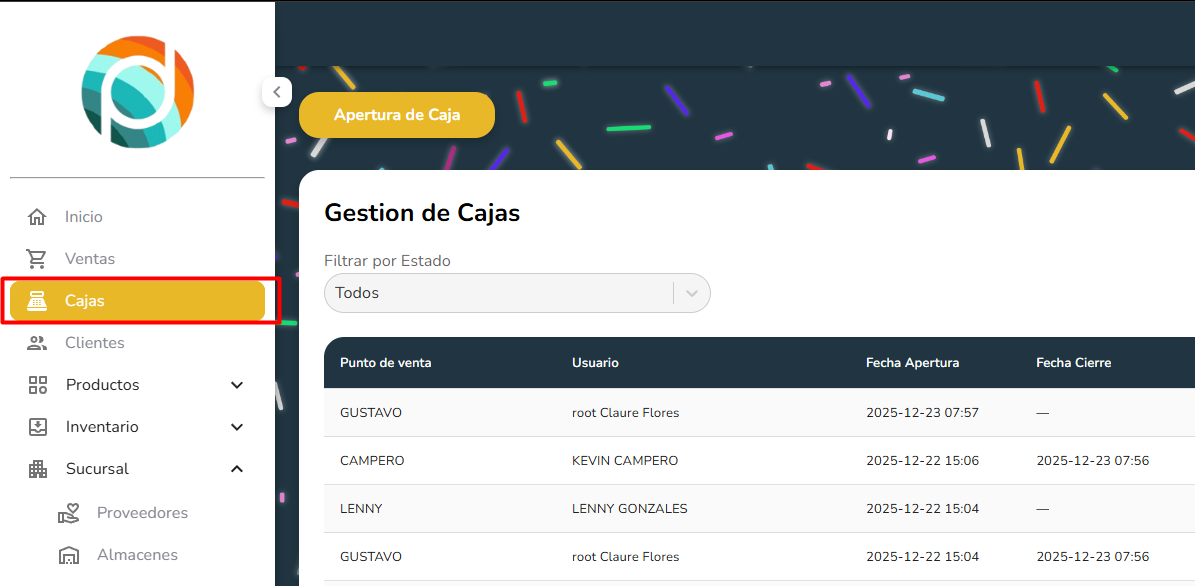Click the inventory box icon beside Inventario
Viewport: 1195px width, 586px height.
pyautogui.click(x=38, y=427)
